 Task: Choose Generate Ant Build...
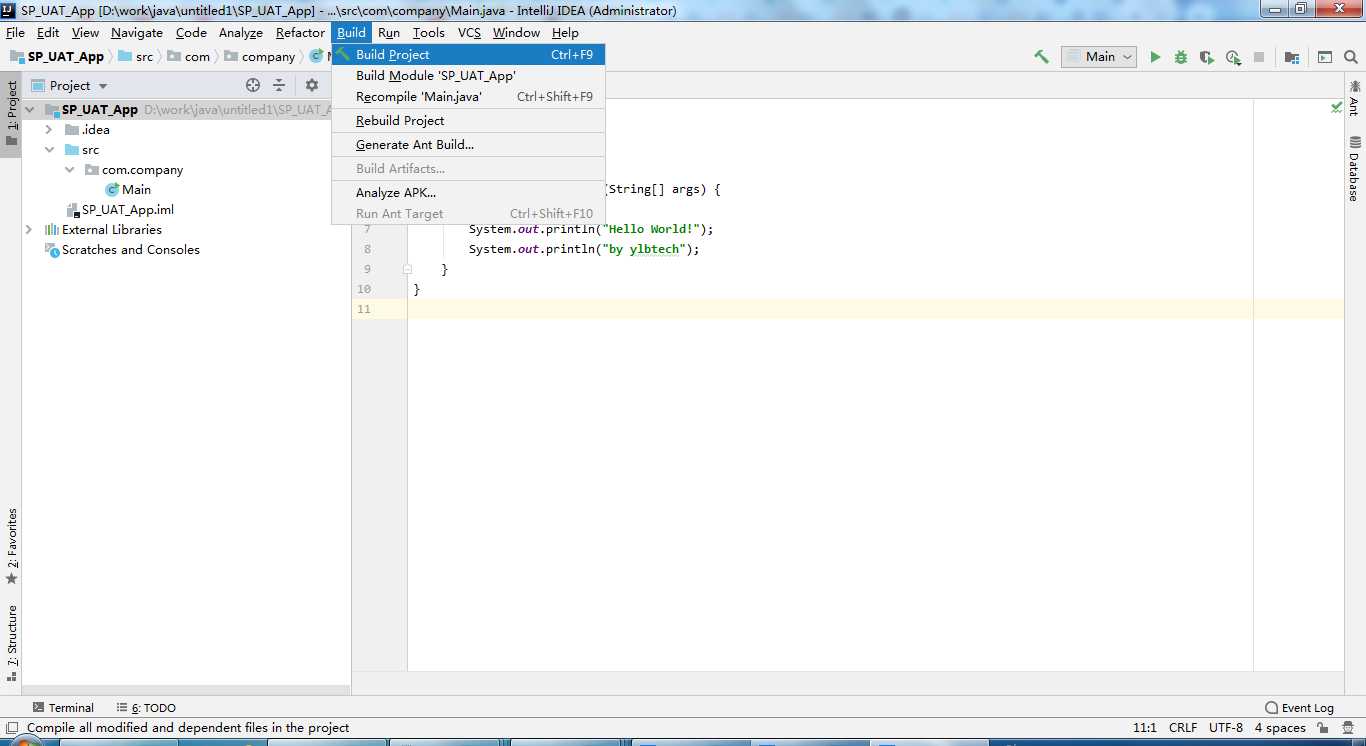(x=468, y=145)
